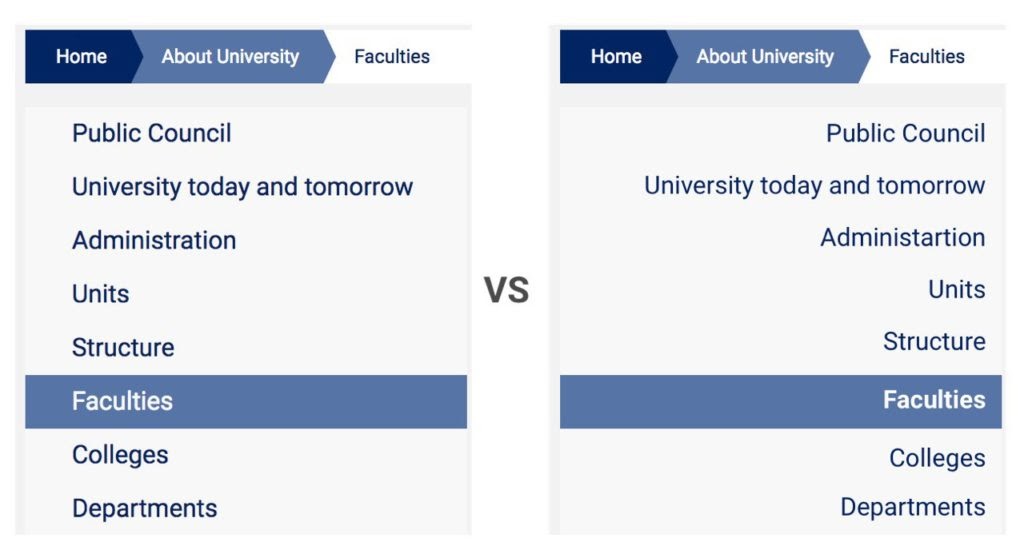Select University today and tomorrow in left-aligned menu
Screen dimensions: 1024x550
pyautogui.click(x=242, y=187)
